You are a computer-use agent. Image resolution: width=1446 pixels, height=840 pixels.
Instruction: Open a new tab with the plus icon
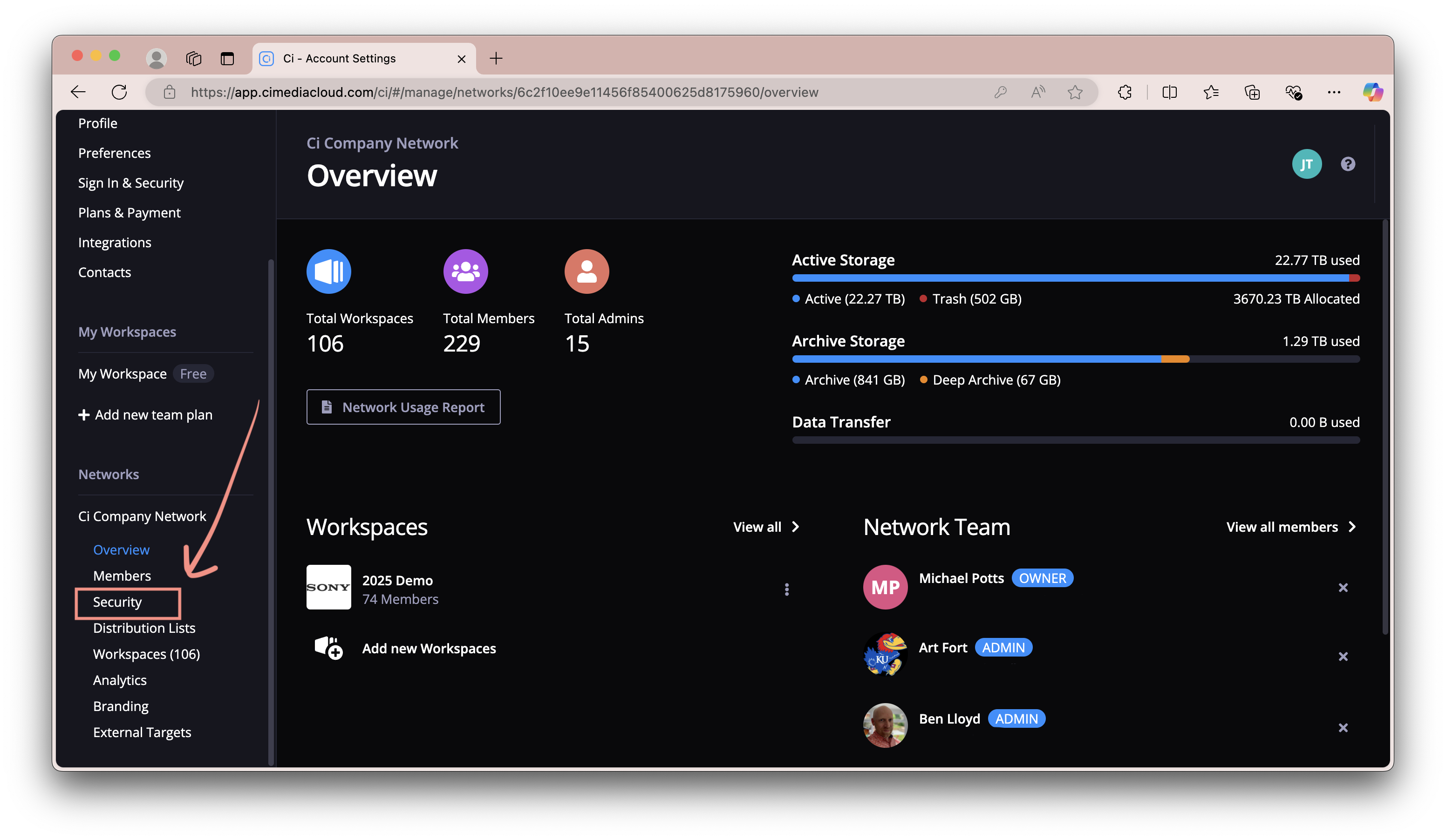click(x=496, y=59)
